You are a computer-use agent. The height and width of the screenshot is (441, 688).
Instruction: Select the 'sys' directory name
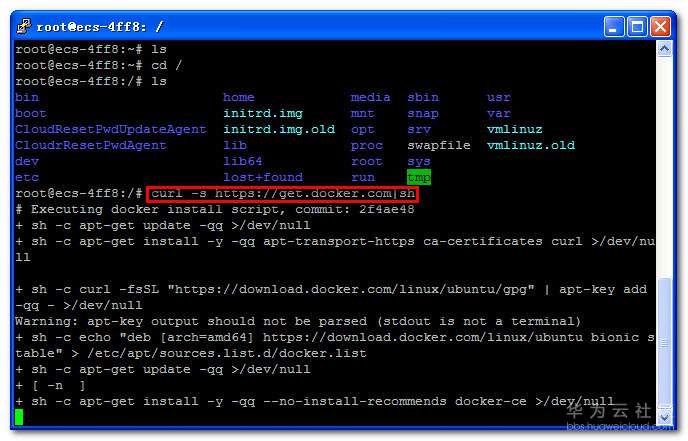(419, 161)
